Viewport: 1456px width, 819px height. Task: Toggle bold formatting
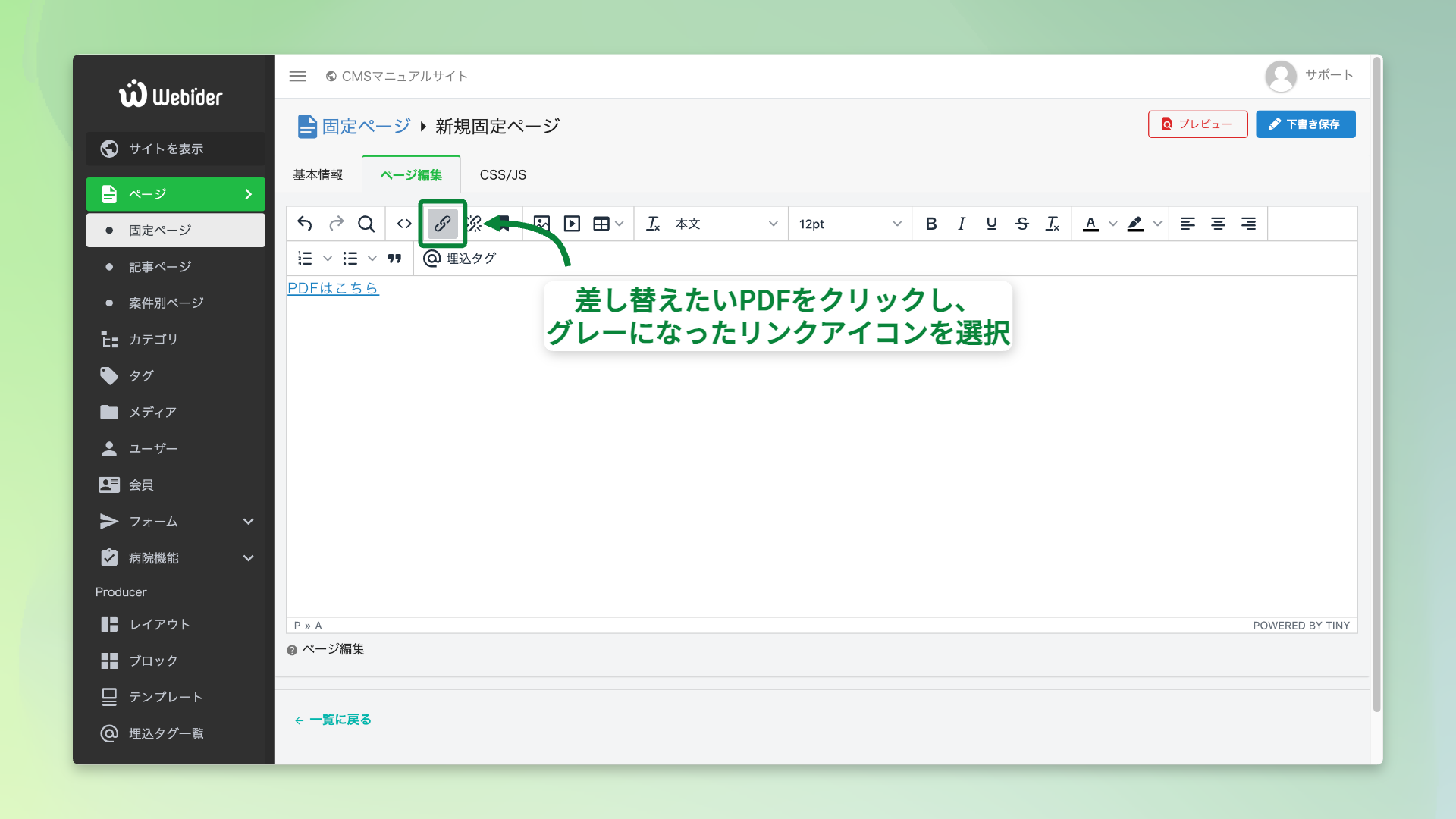pos(931,224)
